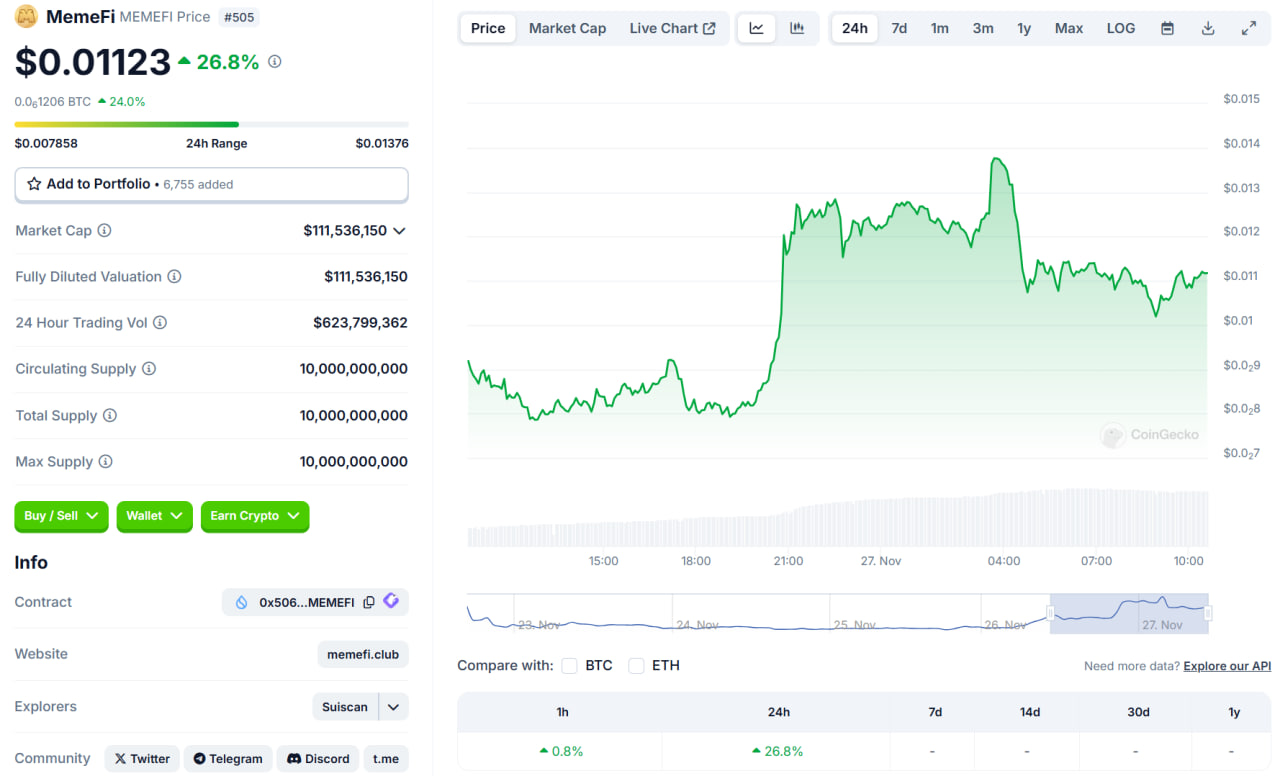Image resolution: width=1280 pixels, height=776 pixels.
Task: Show Fully Diluted Valuation info icon
Action: pyautogui.click(x=174, y=276)
